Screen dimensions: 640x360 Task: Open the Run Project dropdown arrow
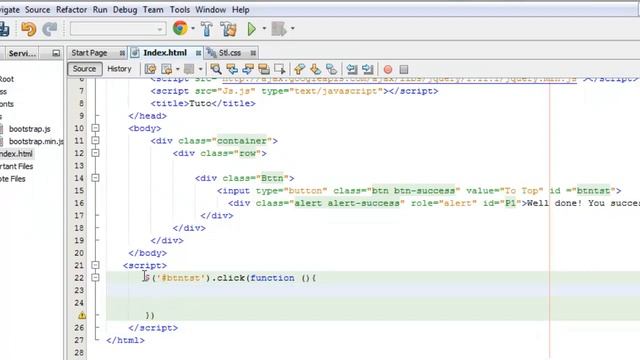pos(264,29)
